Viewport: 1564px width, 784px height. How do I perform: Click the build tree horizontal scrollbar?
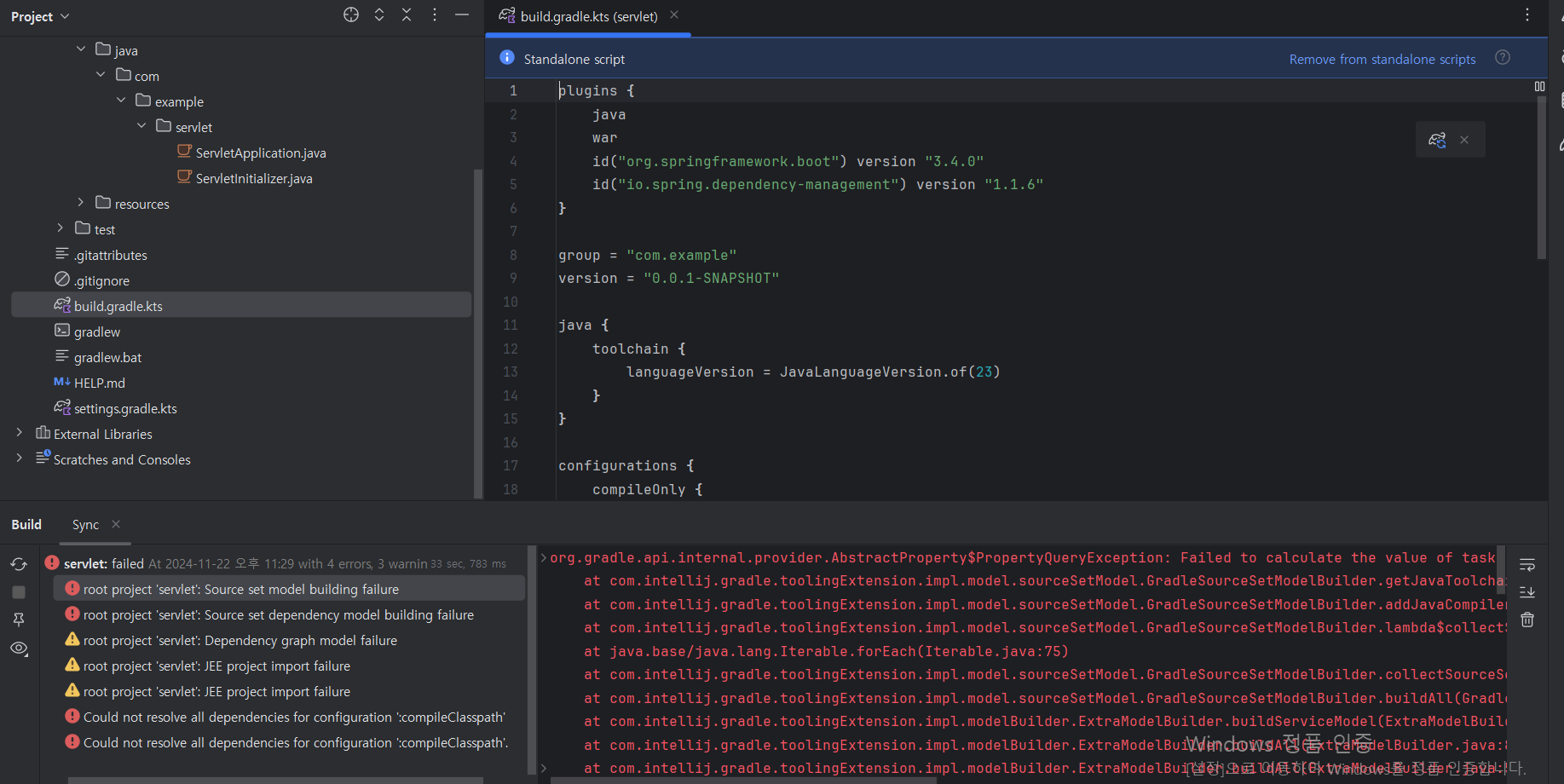(x=275, y=780)
